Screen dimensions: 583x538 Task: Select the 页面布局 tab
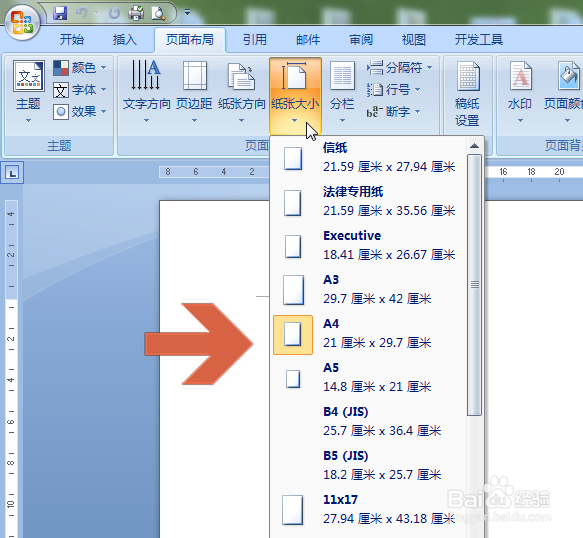190,39
